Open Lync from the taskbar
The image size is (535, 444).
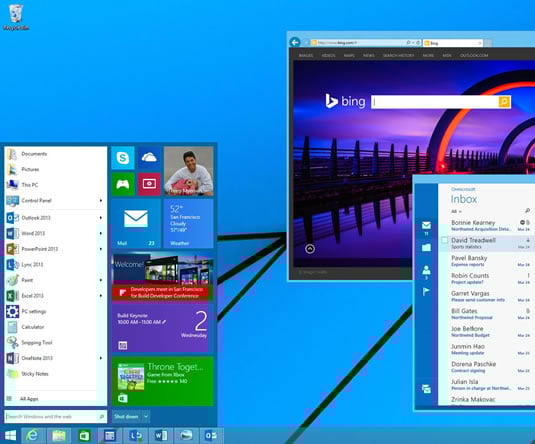pos(135,435)
